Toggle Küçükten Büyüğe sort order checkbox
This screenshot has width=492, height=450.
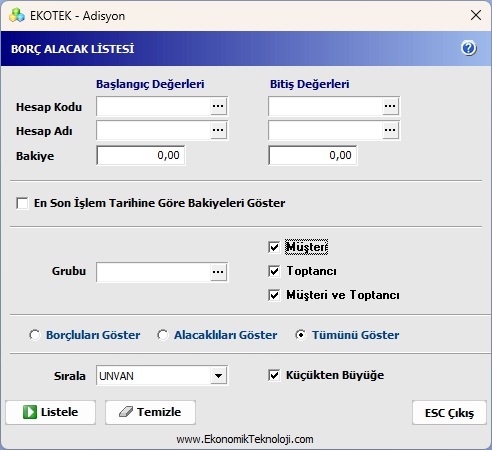(x=274, y=376)
